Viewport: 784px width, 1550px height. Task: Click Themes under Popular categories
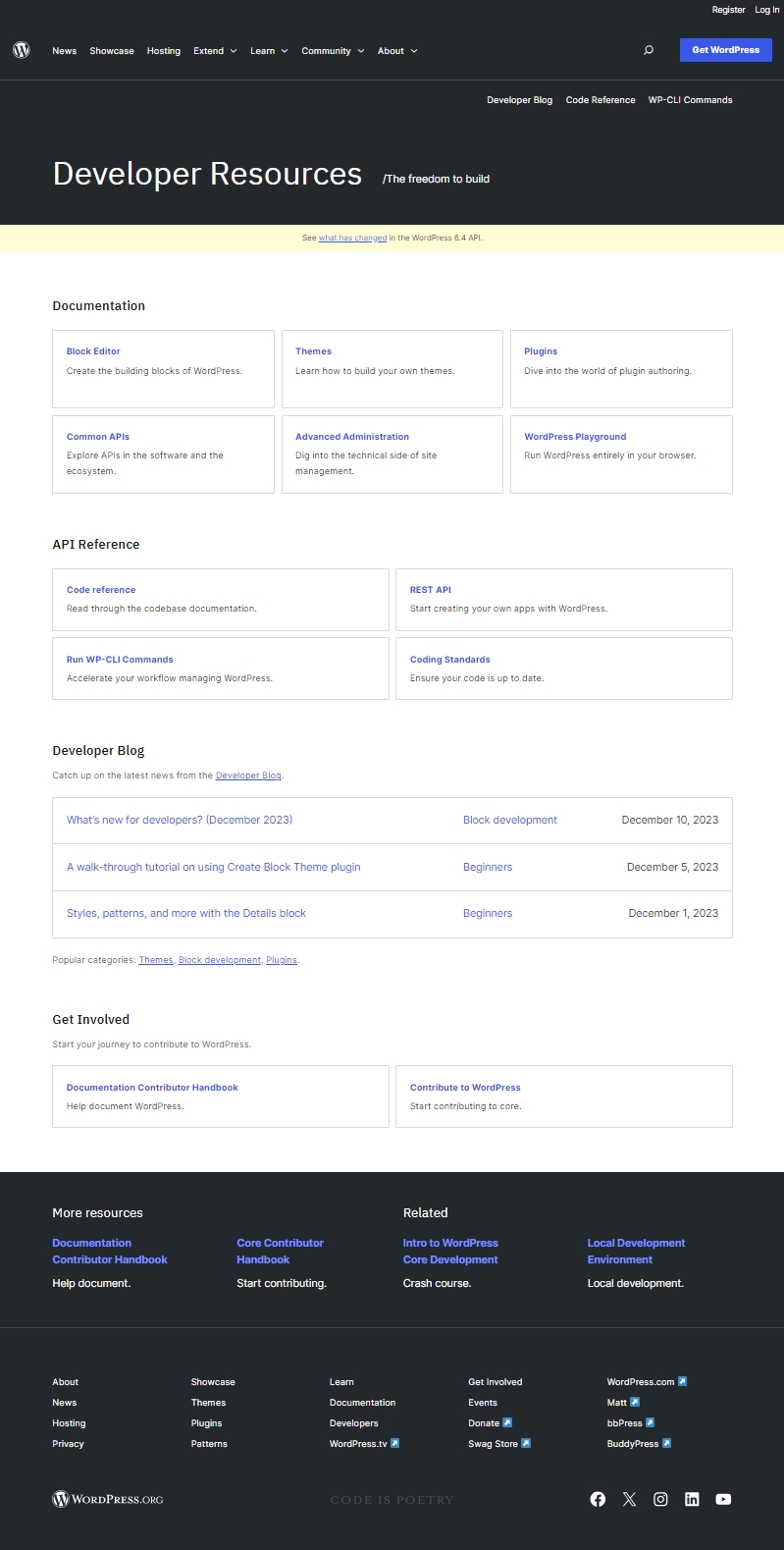[156, 960]
